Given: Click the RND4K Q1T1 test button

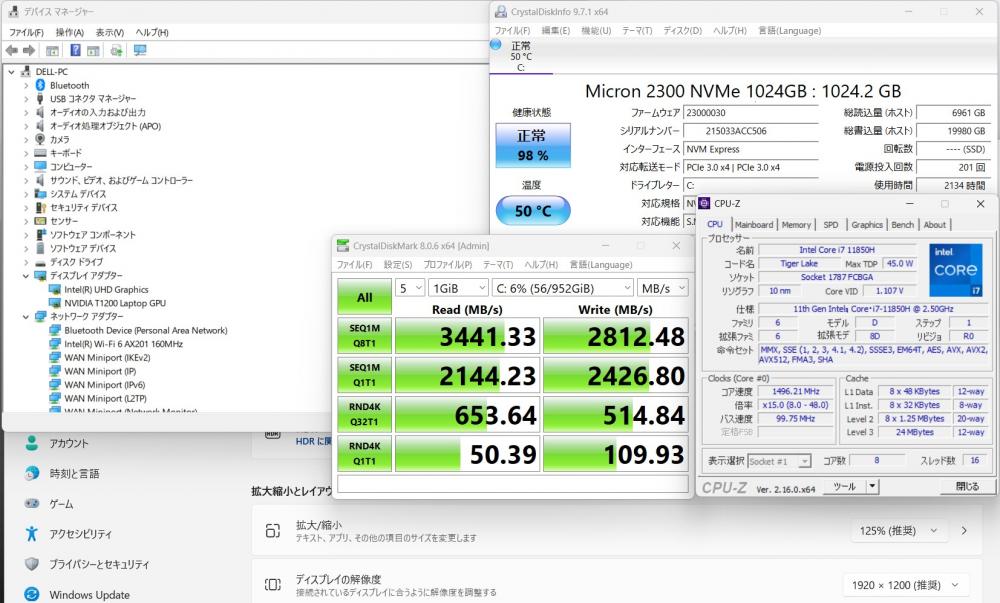Looking at the screenshot, I should [x=364, y=453].
